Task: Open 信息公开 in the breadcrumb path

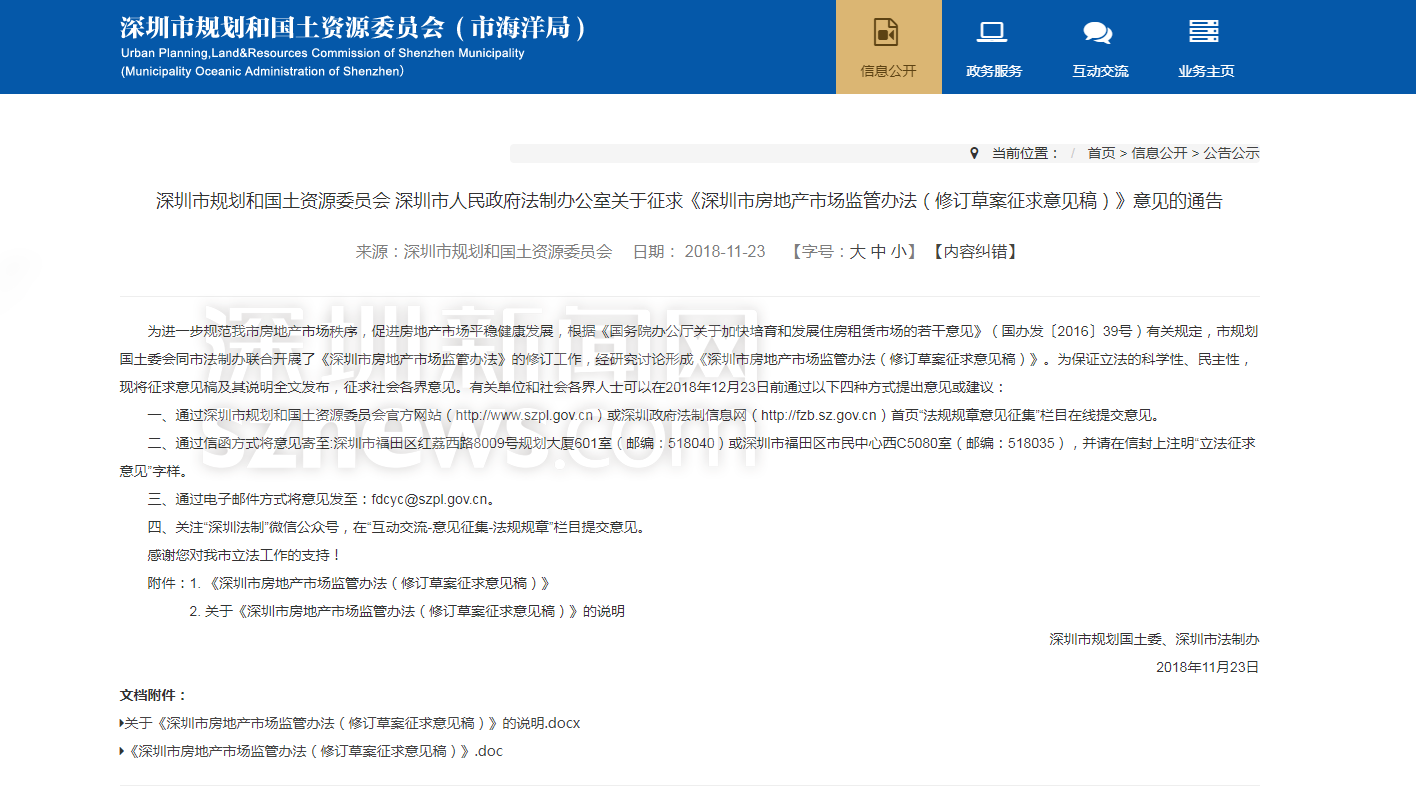Action: click(x=1159, y=153)
